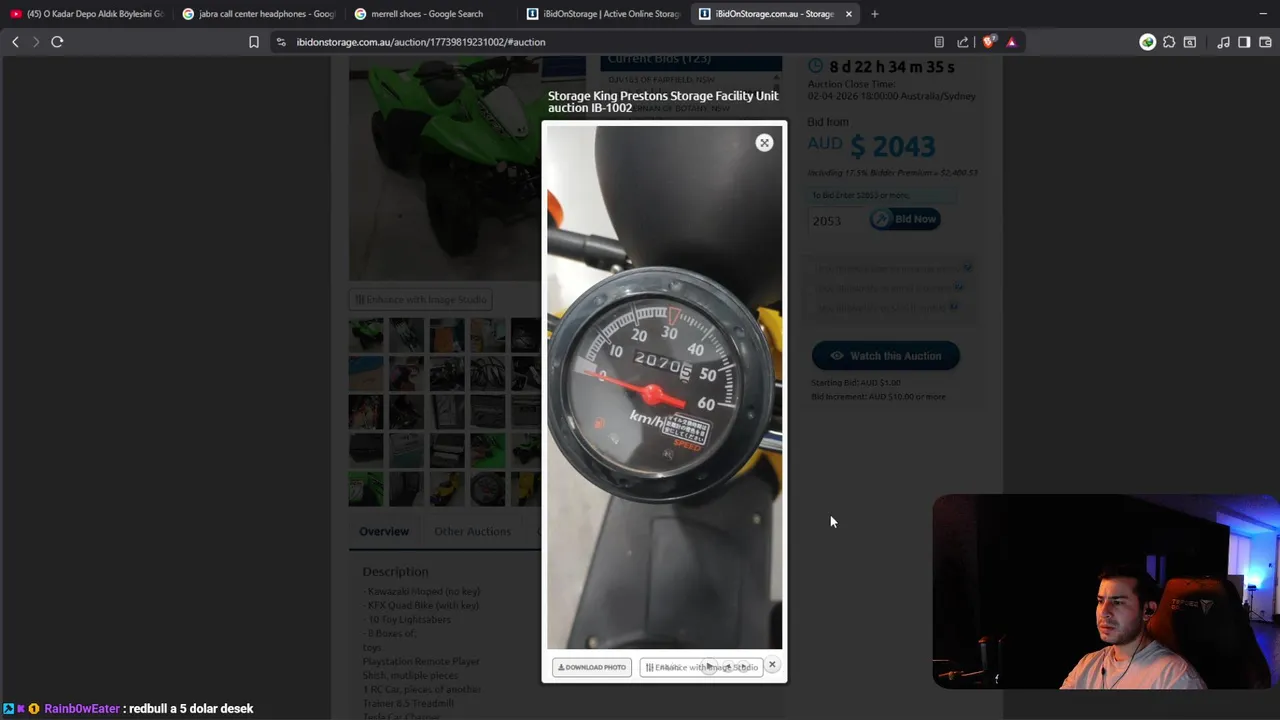Open Enhance with Image Studio in popup
Screen dimensions: 1280x720
pos(702,667)
